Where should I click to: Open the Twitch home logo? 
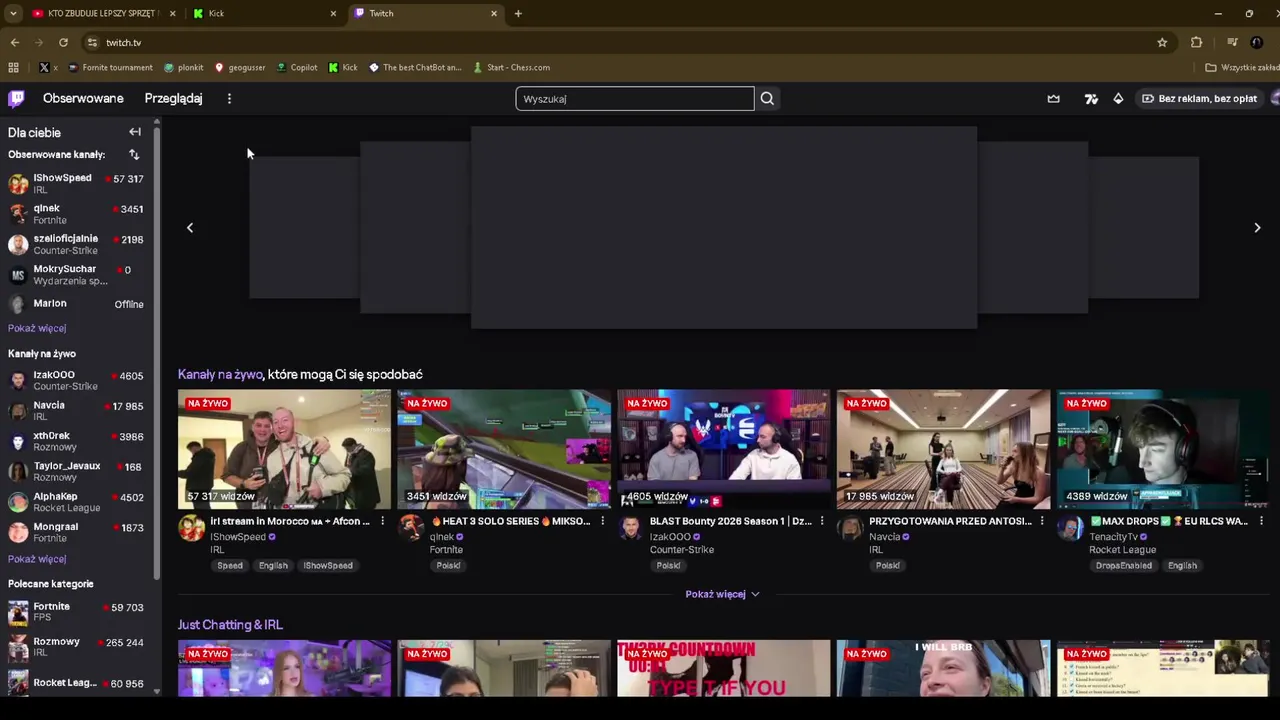point(16,98)
